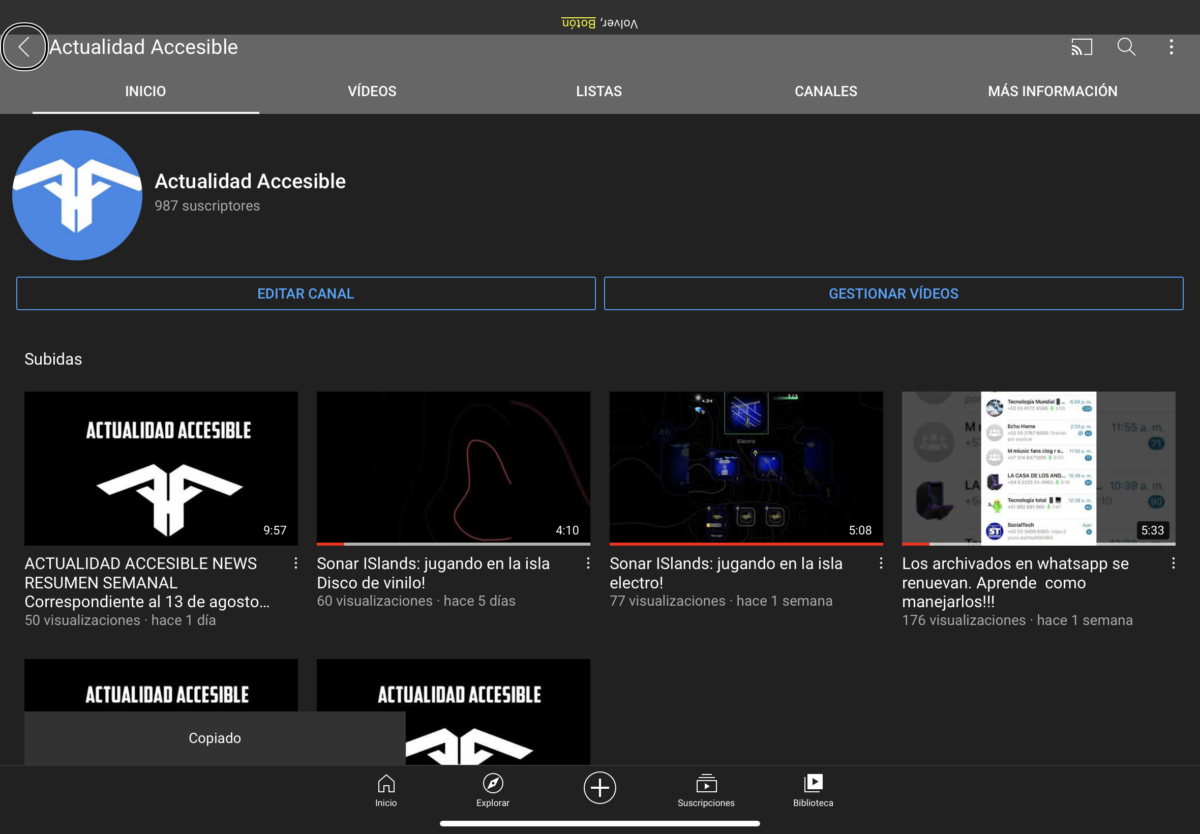Screen dimensions: 1200x834
Task: Open the 4:10 Sonar Islands thumbnail
Action: 453,468
